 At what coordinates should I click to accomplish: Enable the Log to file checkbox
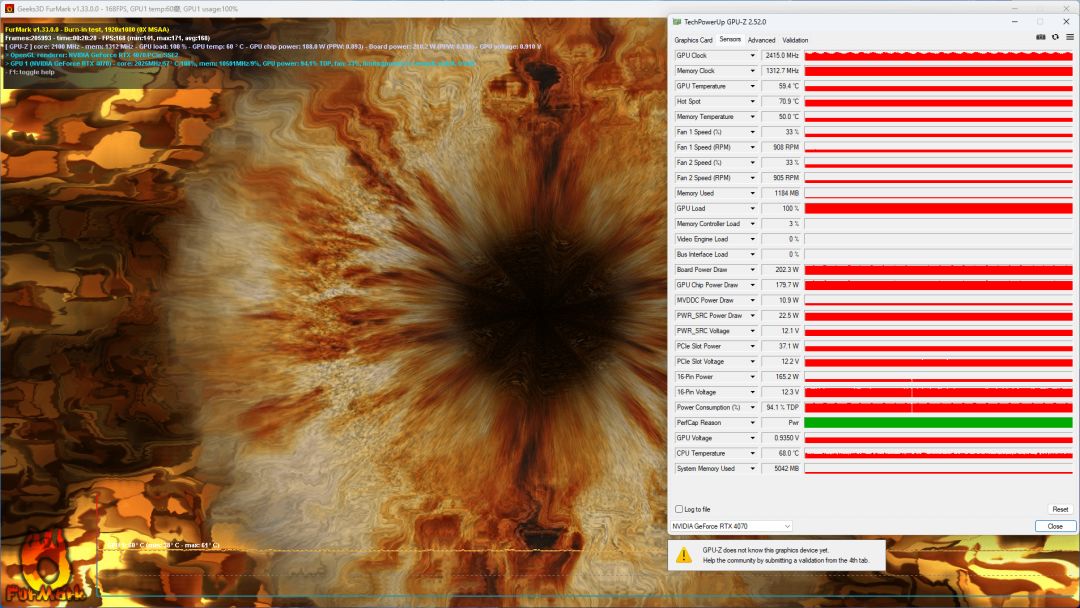[680, 509]
